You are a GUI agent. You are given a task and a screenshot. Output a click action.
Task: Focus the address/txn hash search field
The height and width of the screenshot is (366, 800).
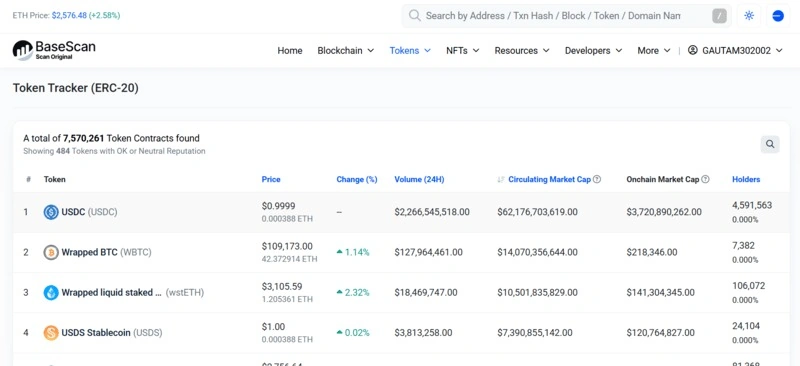553,16
